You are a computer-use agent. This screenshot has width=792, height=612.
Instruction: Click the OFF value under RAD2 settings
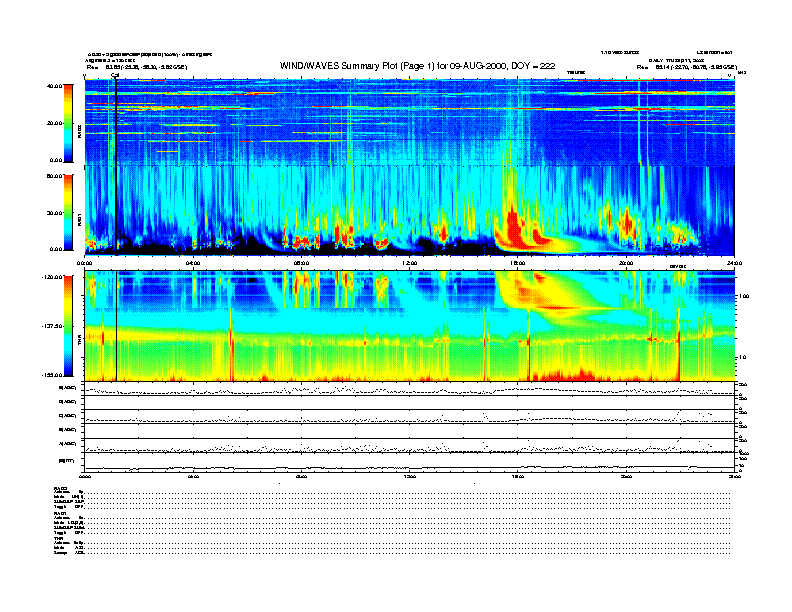79,506
